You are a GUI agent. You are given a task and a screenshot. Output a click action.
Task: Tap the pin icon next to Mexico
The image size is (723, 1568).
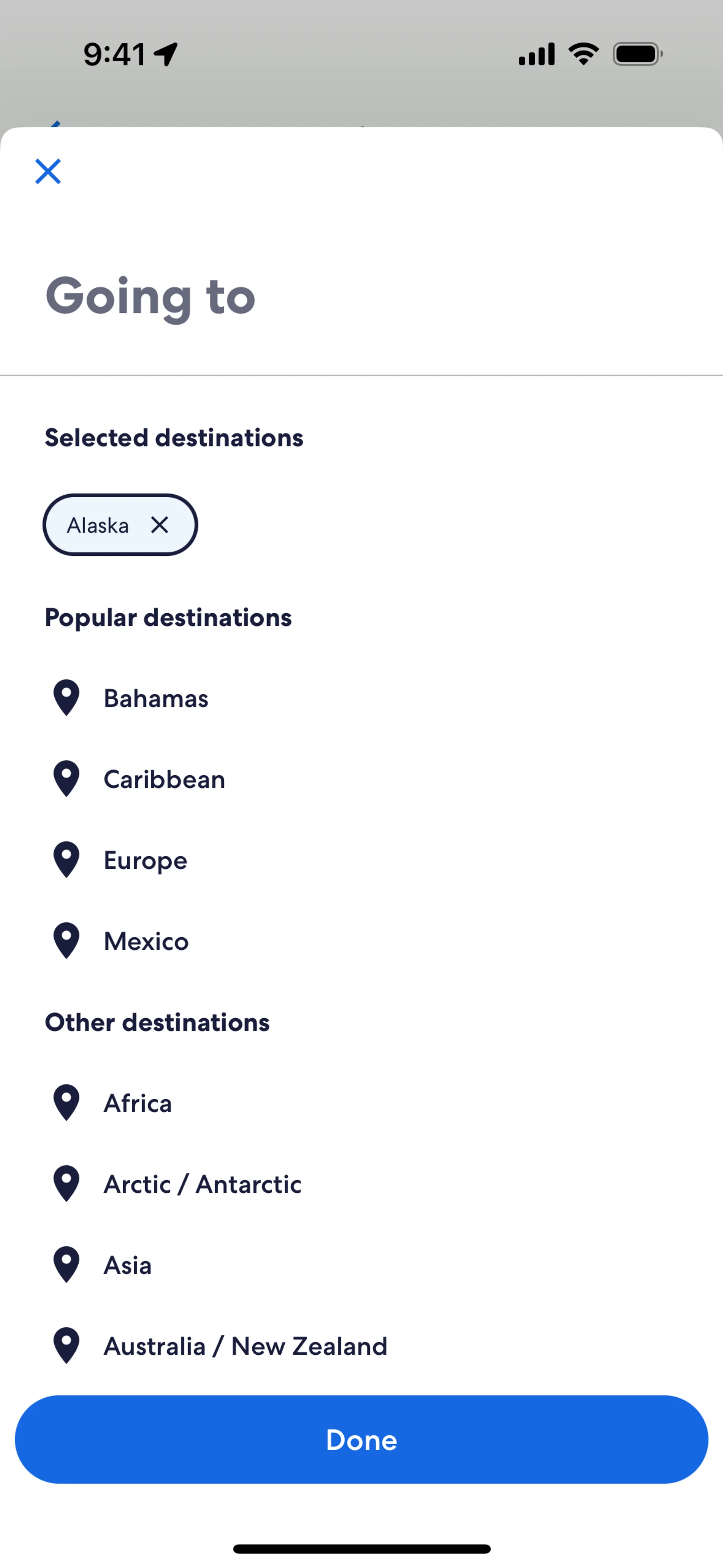pos(66,940)
